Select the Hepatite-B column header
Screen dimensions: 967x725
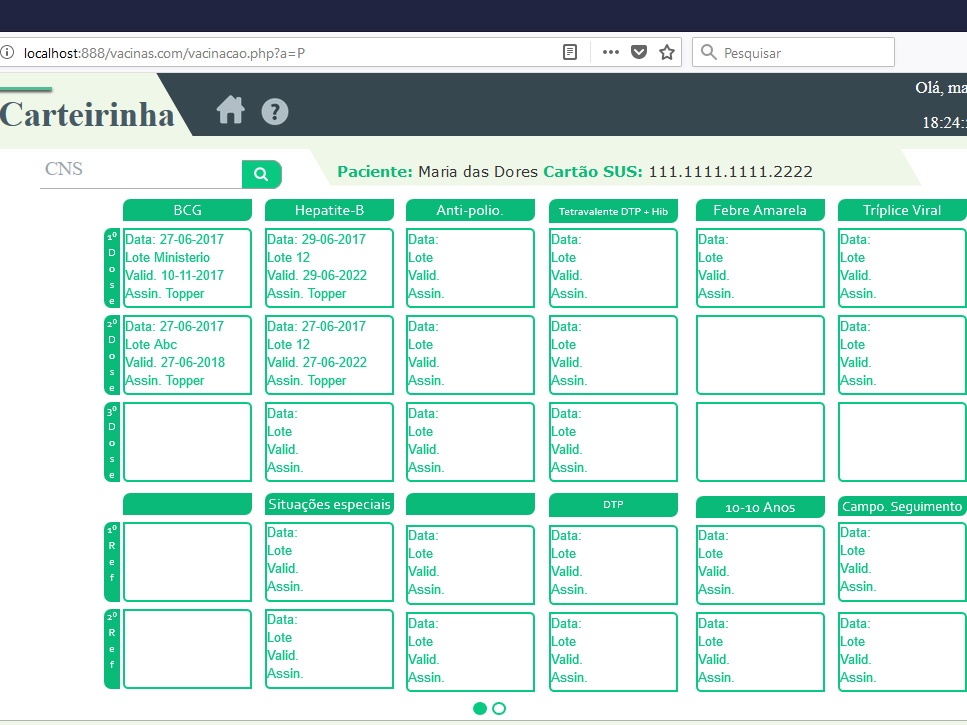(329, 210)
